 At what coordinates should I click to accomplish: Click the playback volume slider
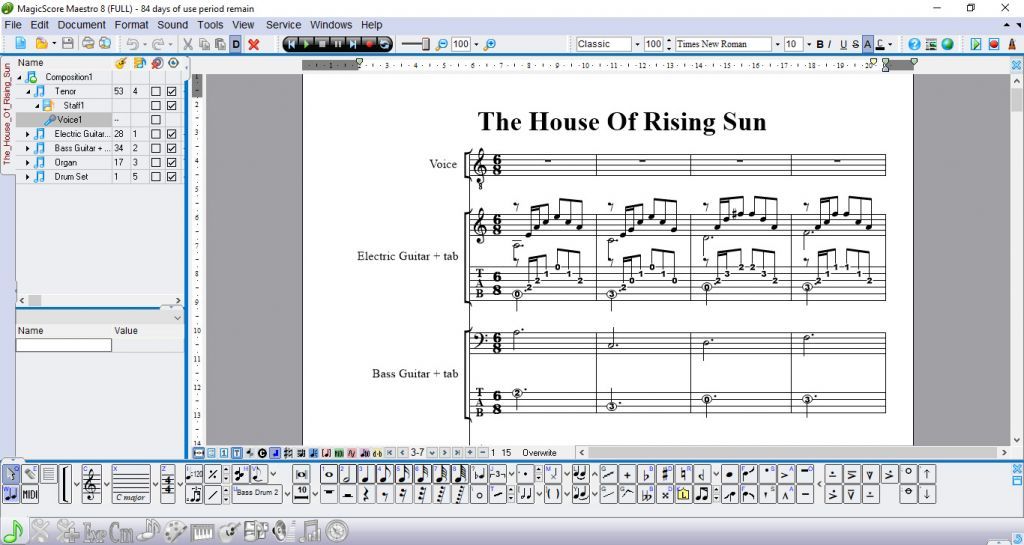[x=415, y=44]
